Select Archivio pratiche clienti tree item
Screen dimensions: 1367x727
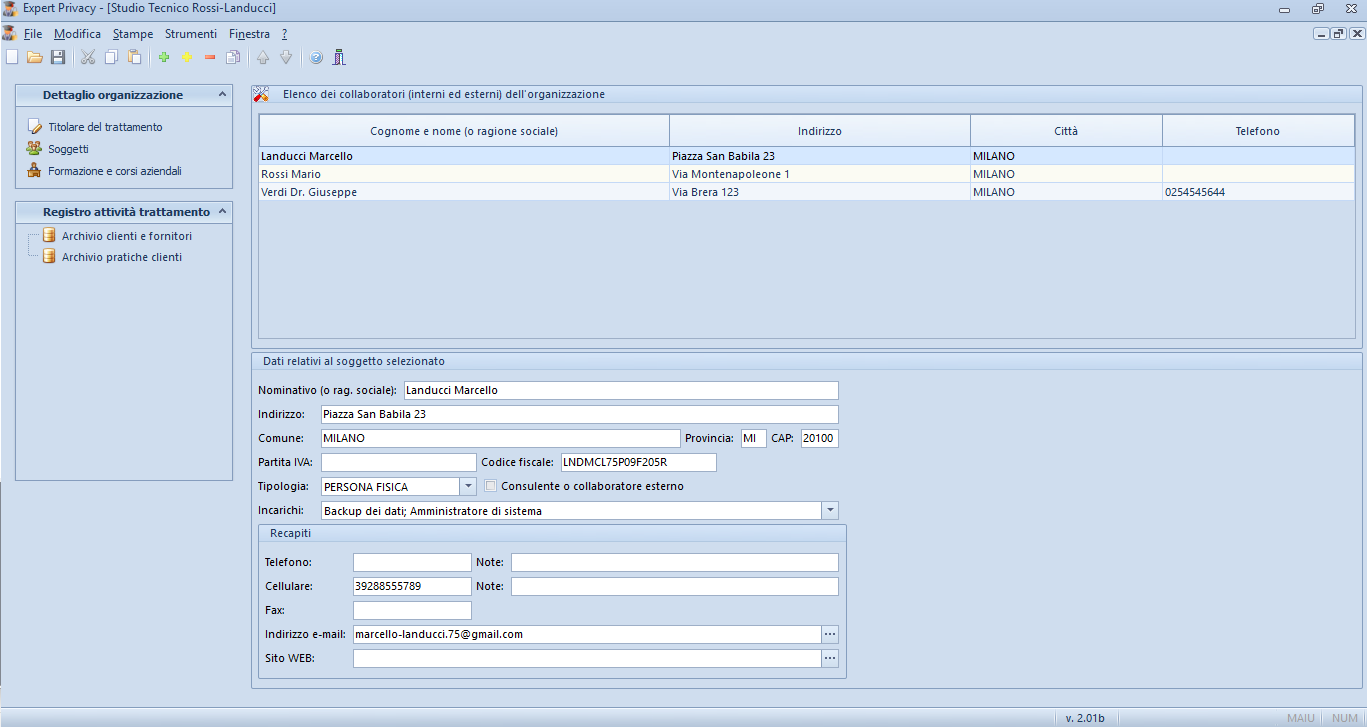pyautogui.click(x=121, y=257)
